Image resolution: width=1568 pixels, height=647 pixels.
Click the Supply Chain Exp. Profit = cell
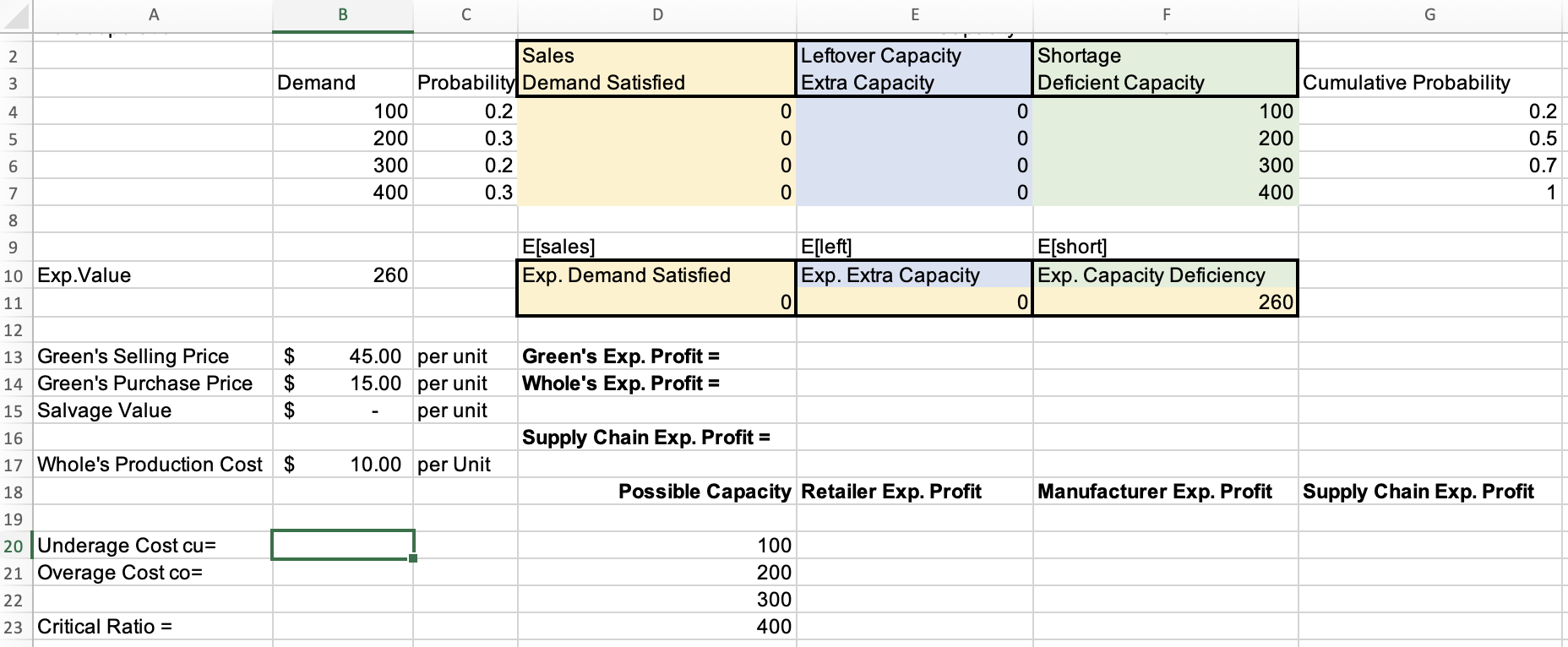pos(645,437)
